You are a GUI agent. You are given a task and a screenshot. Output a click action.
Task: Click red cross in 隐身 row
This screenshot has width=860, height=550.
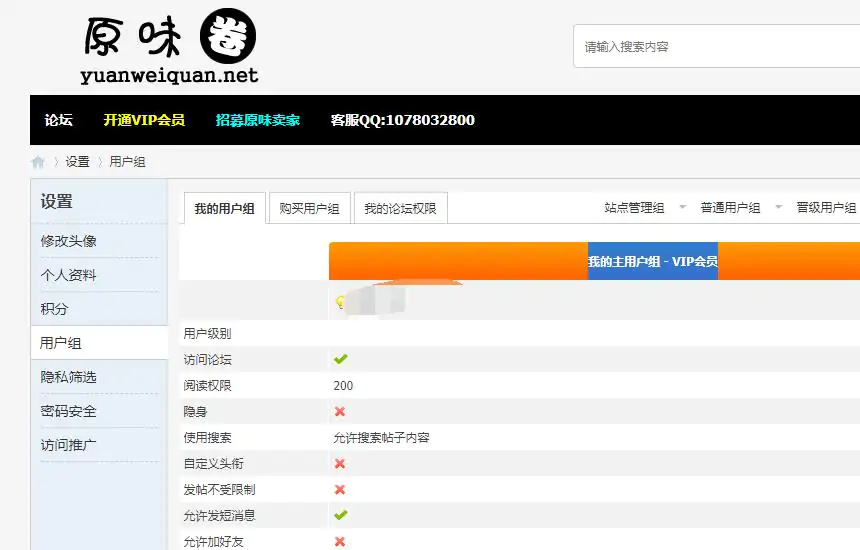[x=340, y=411]
